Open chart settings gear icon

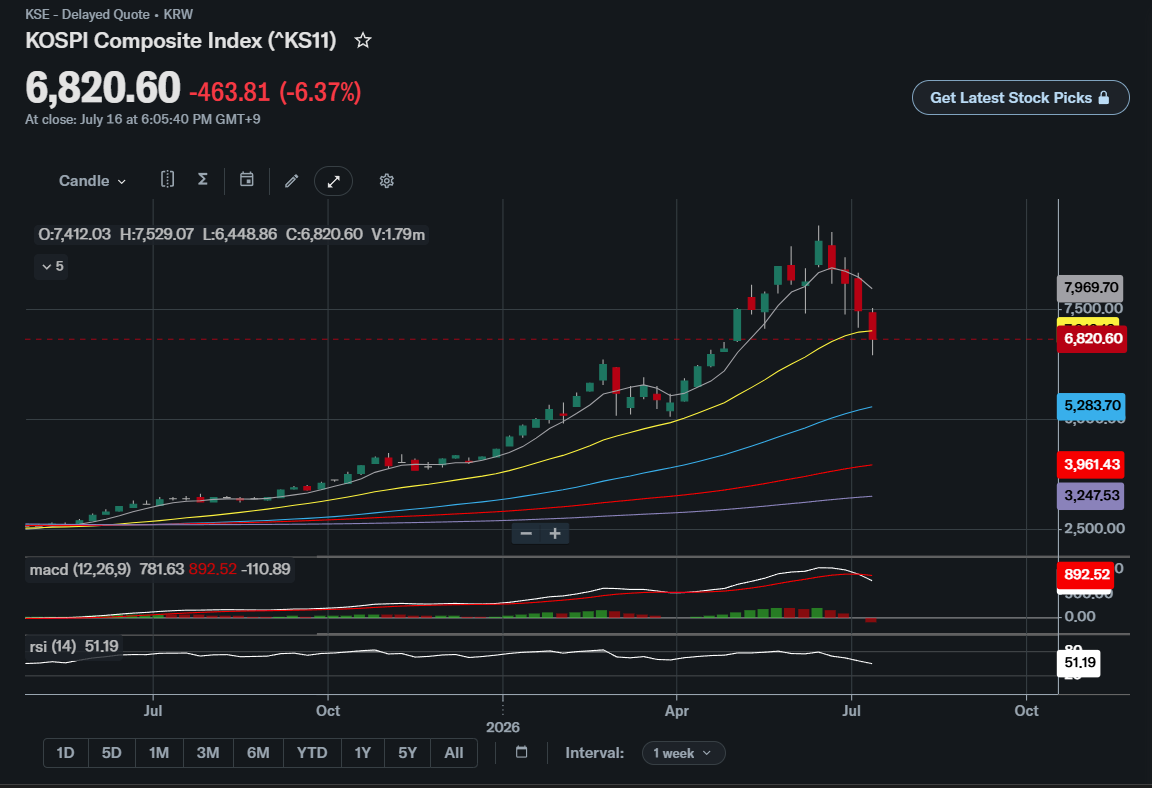point(386,181)
